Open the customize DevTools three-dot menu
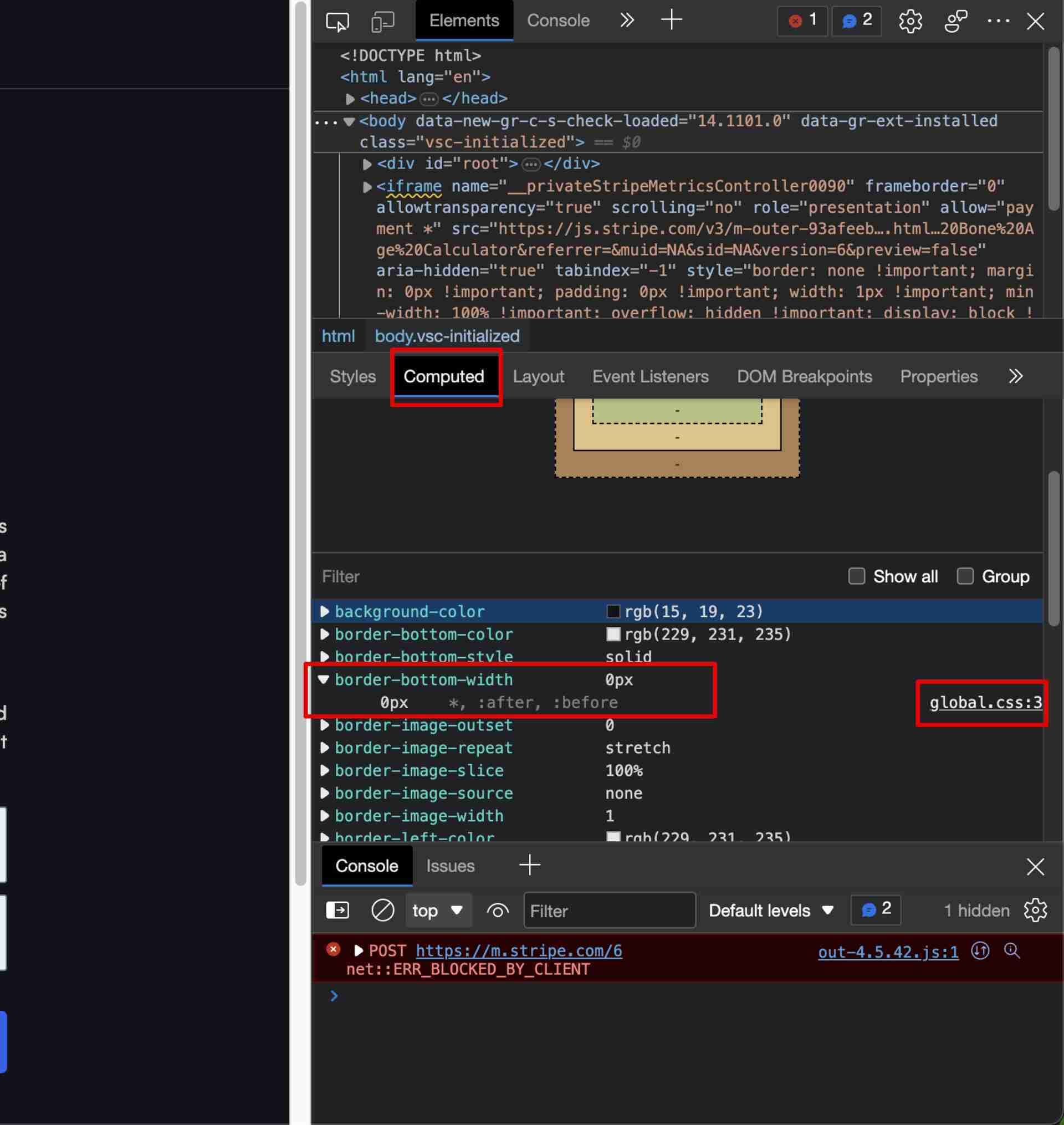This screenshot has width=1064, height=1125. point(998,21)
